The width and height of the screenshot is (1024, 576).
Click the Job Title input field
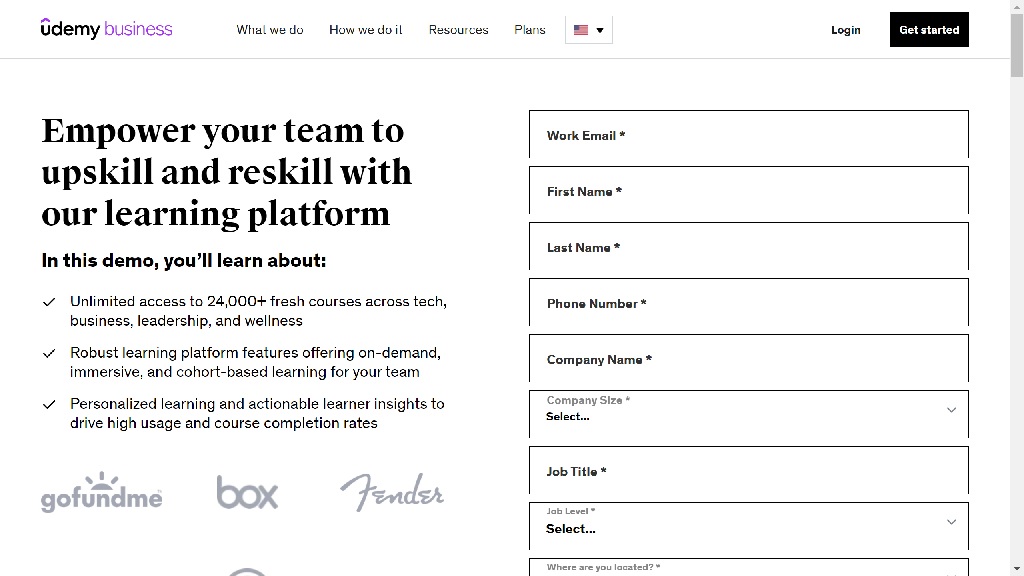point(748,471)
